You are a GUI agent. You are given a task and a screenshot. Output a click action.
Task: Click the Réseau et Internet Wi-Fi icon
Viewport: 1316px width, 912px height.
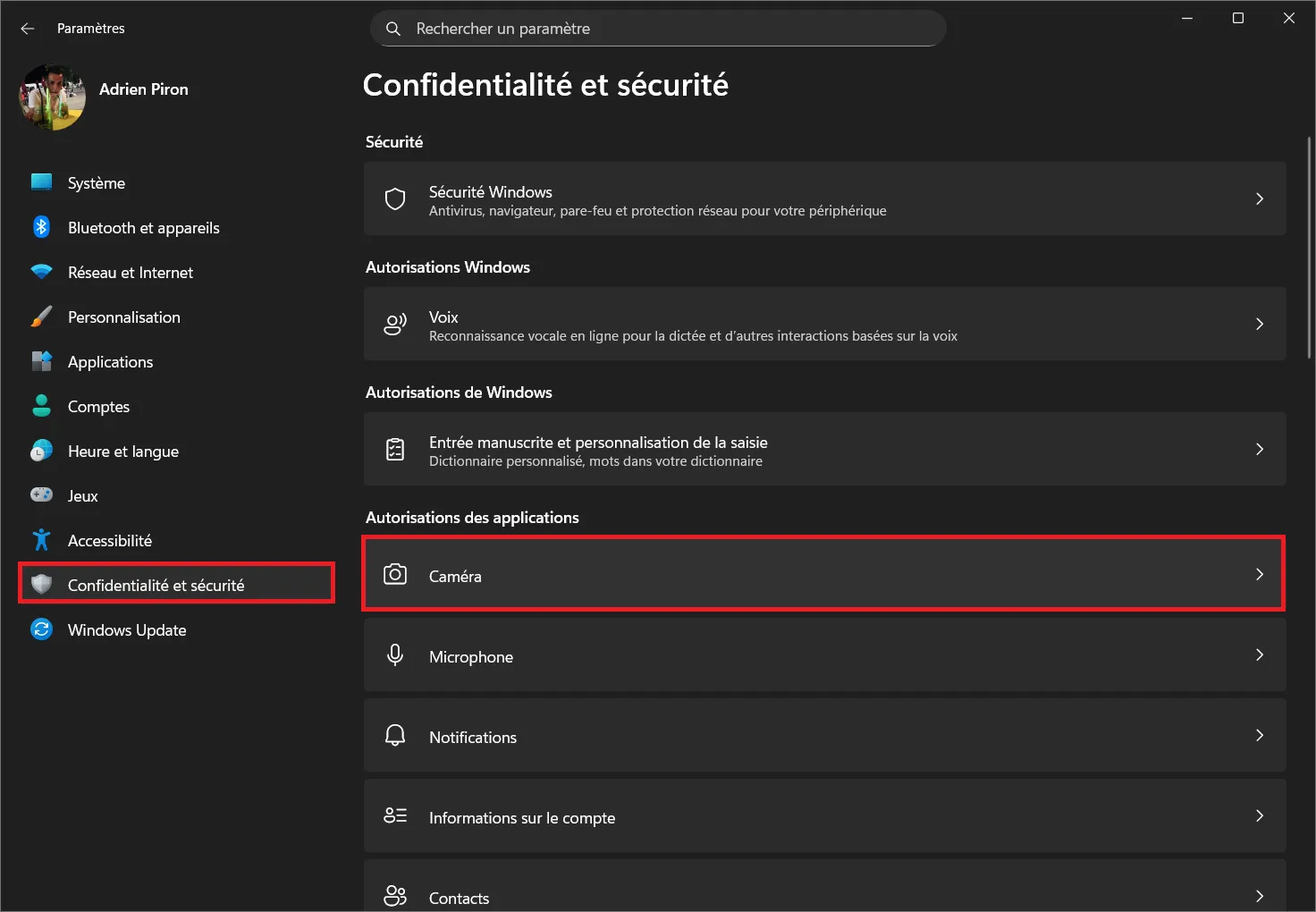coord(41,272)
